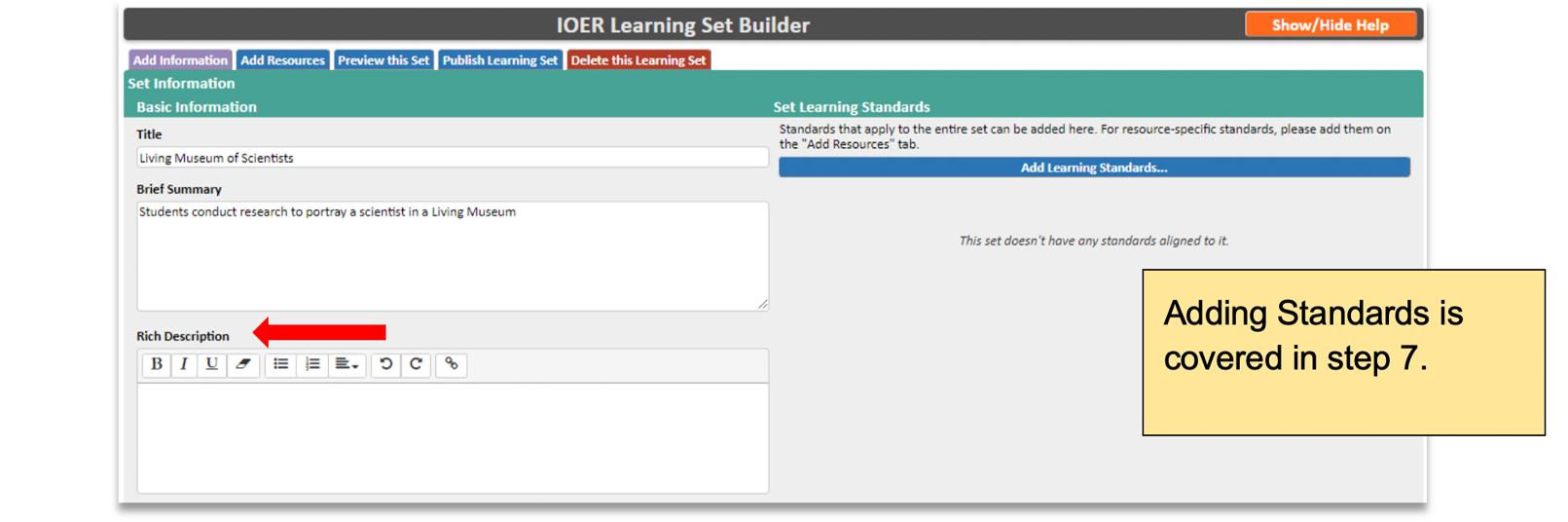Apply italic formatting in the editor toolbar
1568x522 pixels.
184,364
